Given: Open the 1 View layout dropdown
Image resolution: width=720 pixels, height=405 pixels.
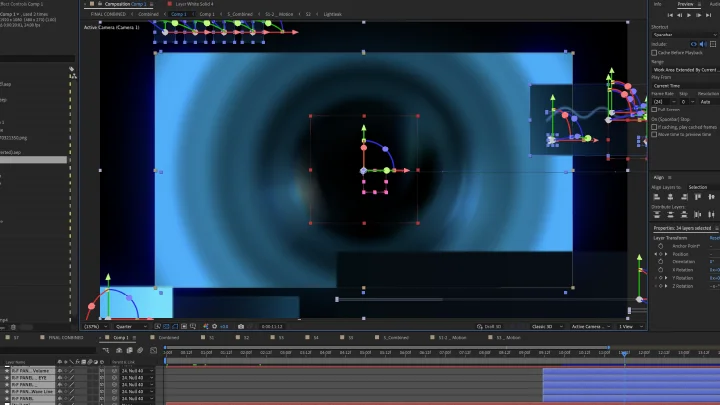Looking at the screenshot, I should coord(631,326).
